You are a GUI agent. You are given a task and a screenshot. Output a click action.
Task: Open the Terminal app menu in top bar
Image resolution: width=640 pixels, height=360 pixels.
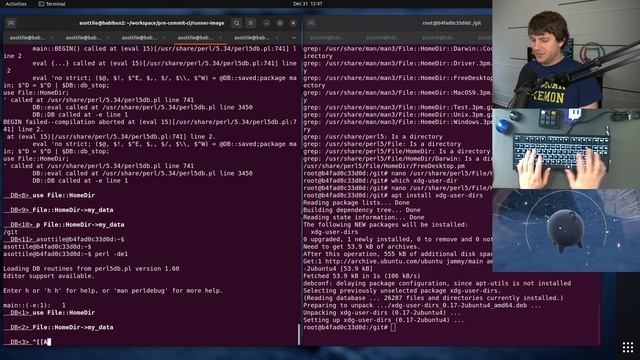[52, 4]
